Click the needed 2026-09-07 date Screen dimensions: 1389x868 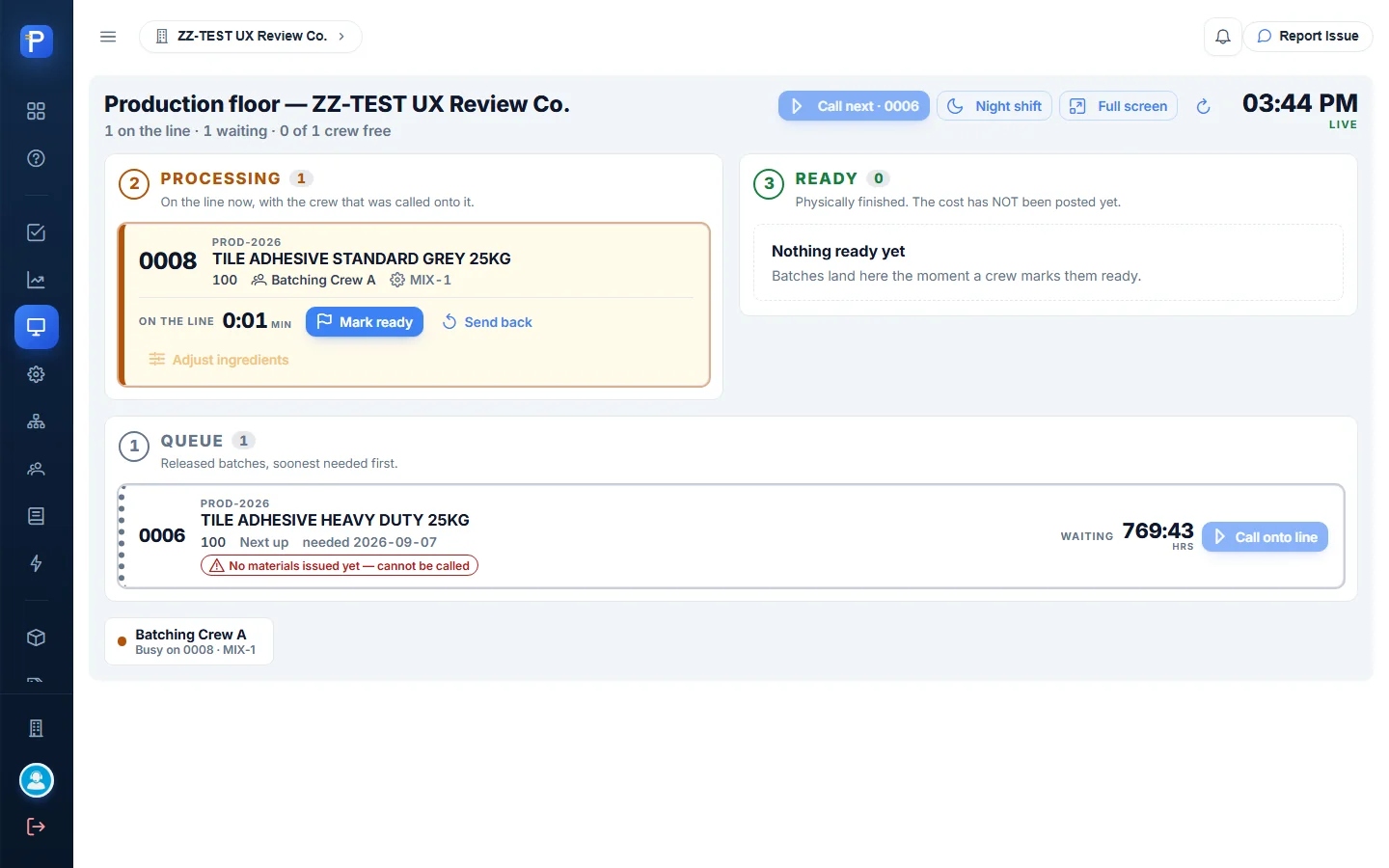point(369,543)
